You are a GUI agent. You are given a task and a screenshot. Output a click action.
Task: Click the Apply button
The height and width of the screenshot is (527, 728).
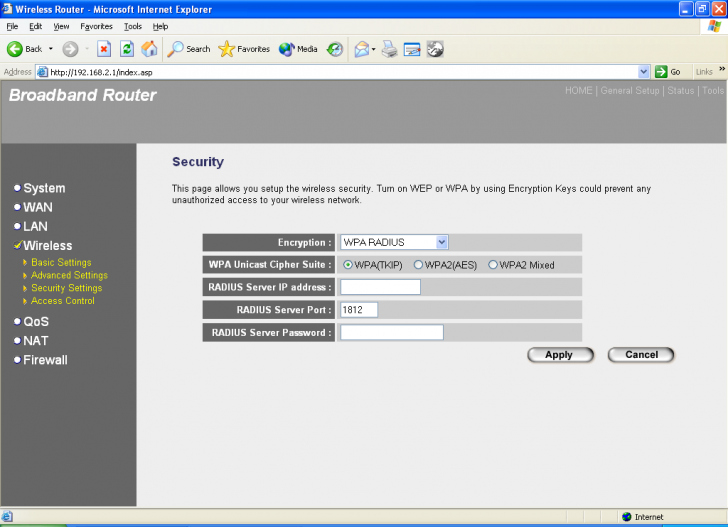pyautogui.click(x=560, y=355)
